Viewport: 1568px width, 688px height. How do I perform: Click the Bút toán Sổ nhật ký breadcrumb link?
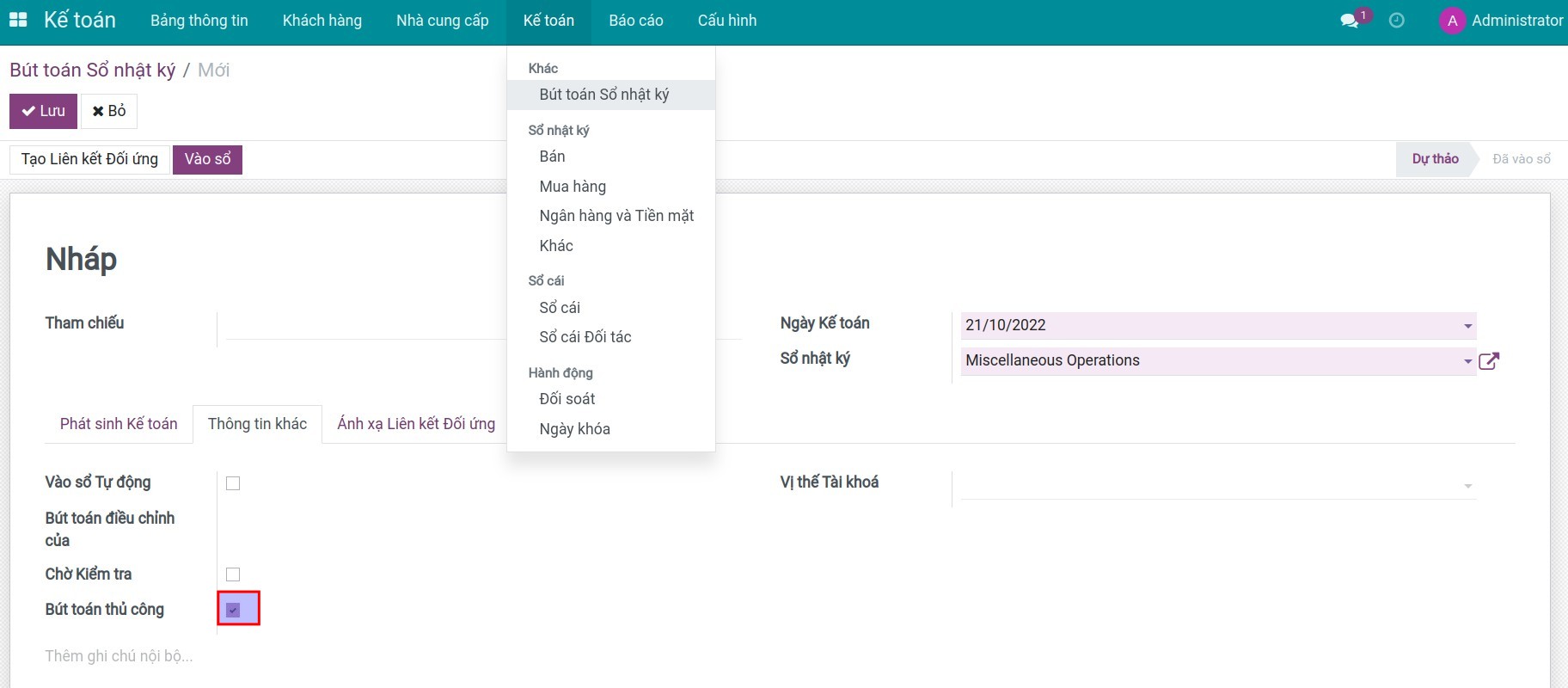click(x=92, y=71)
